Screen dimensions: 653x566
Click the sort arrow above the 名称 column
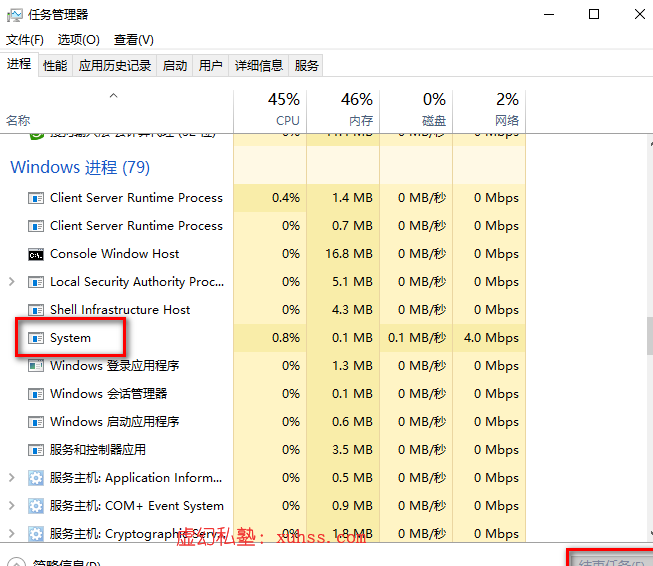pos(113,96)
